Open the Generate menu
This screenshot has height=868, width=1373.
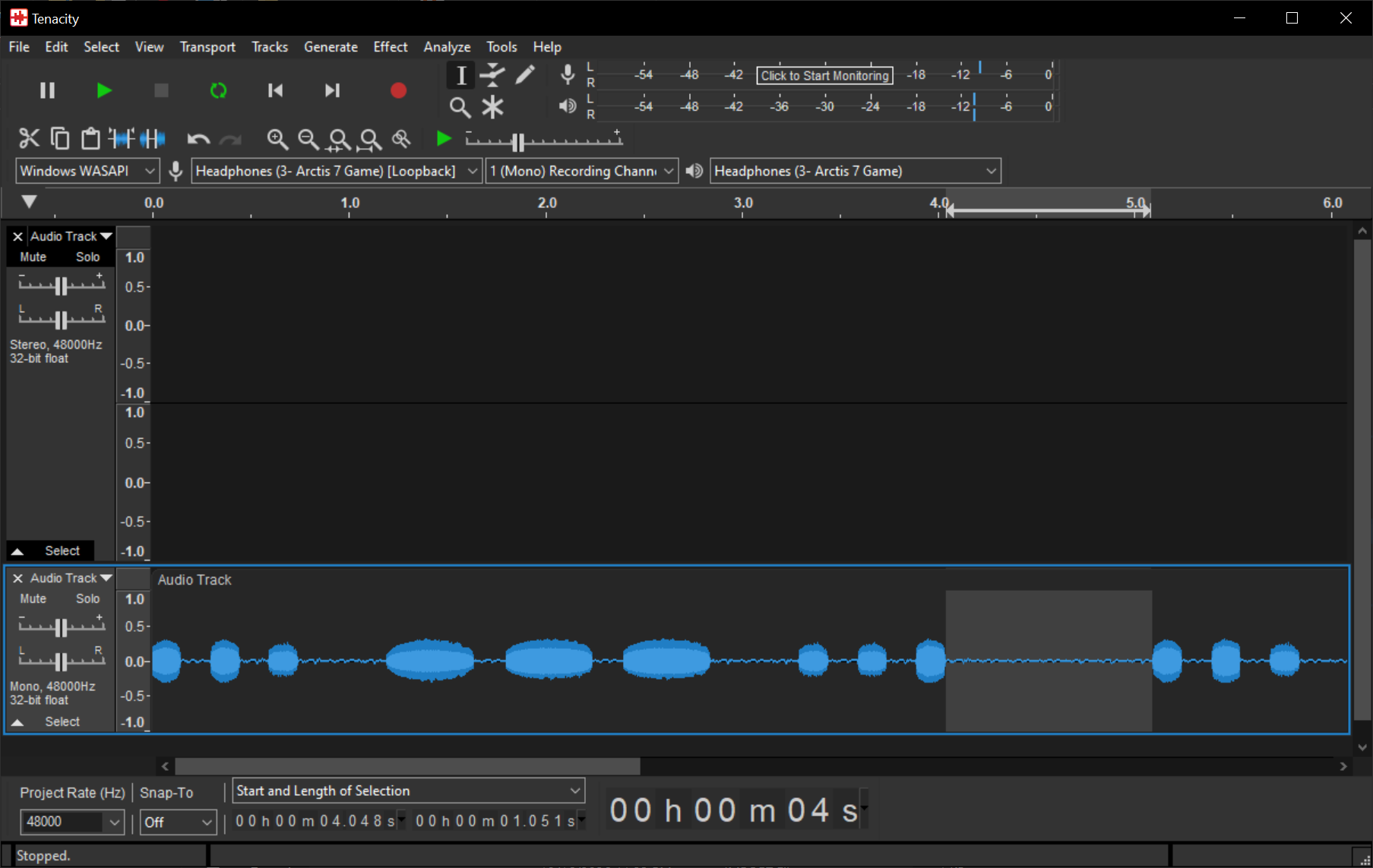pos(331,47)
